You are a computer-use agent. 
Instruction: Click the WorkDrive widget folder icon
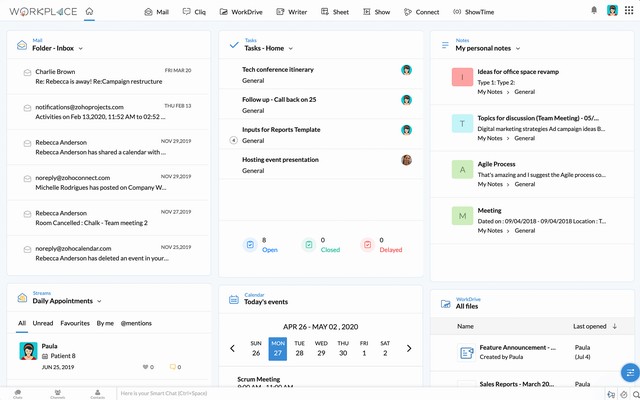point(445,304)
